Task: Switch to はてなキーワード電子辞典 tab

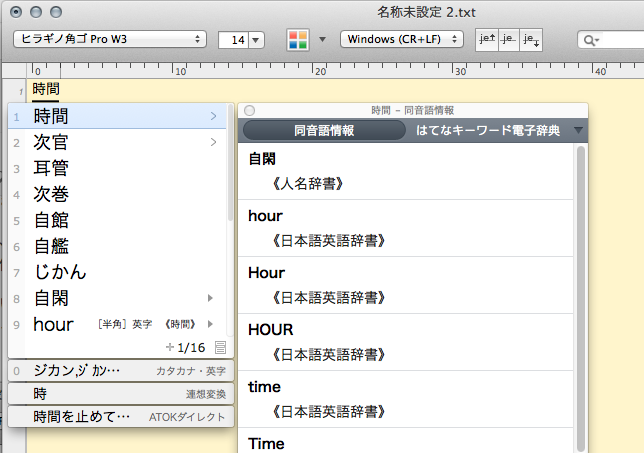Action: click(489, 131)
